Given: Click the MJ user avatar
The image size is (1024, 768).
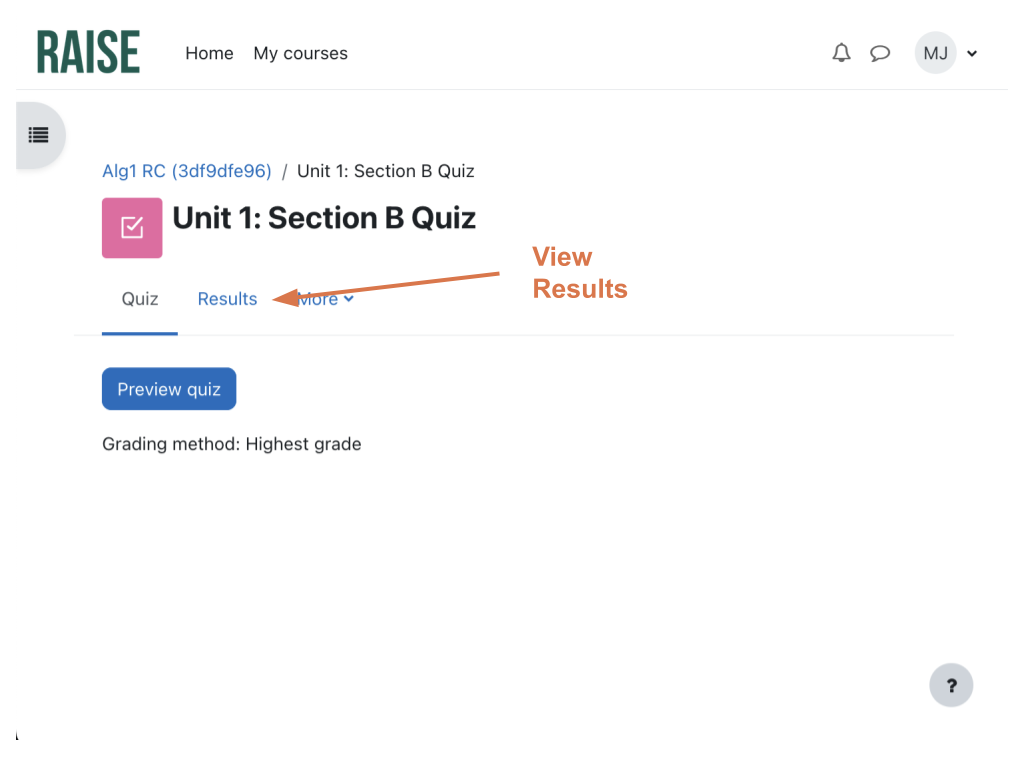Looking at the screenshot, I should pos(935,53).
